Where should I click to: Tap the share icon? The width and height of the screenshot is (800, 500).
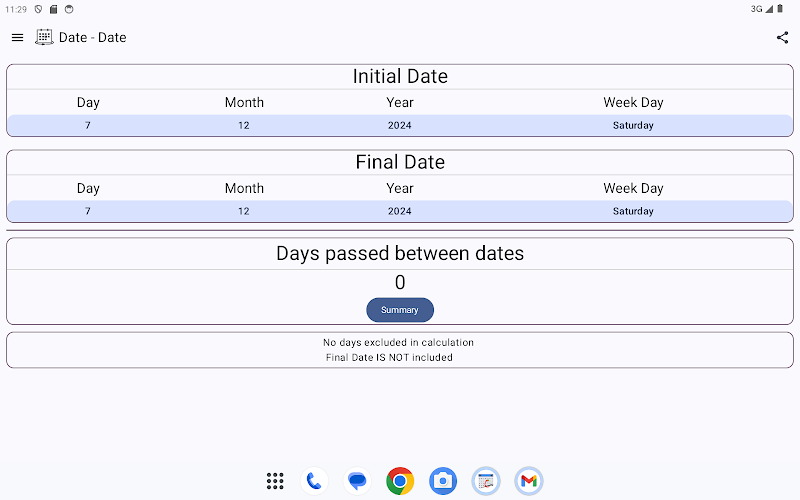[782, 37]
